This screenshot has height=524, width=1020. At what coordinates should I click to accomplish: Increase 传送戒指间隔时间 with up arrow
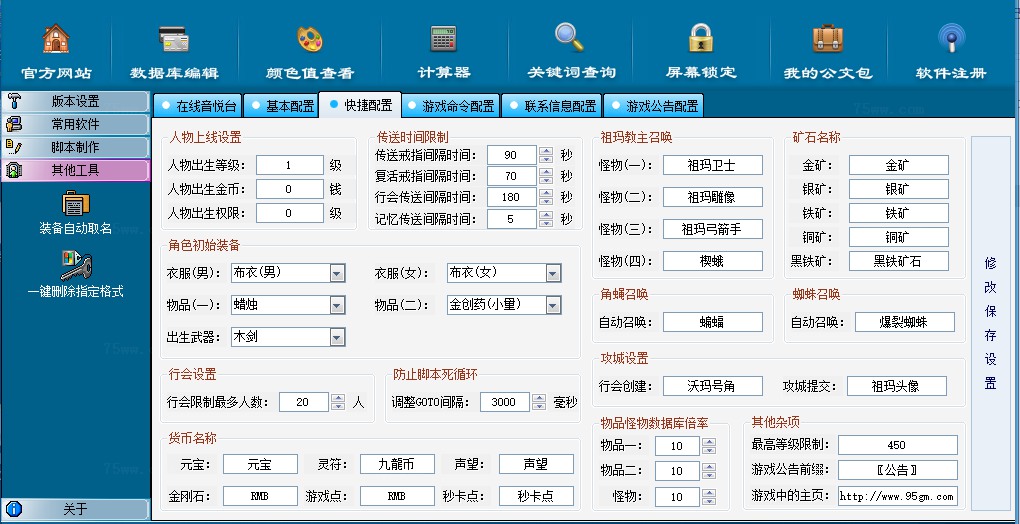pyautogui.click(x=545, y=151)
